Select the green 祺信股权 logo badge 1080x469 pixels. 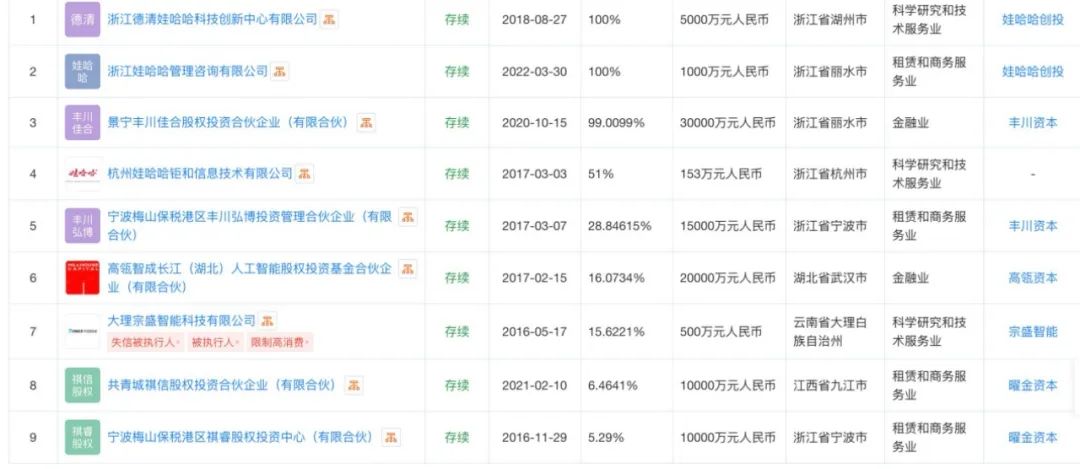tap(82, 385)
